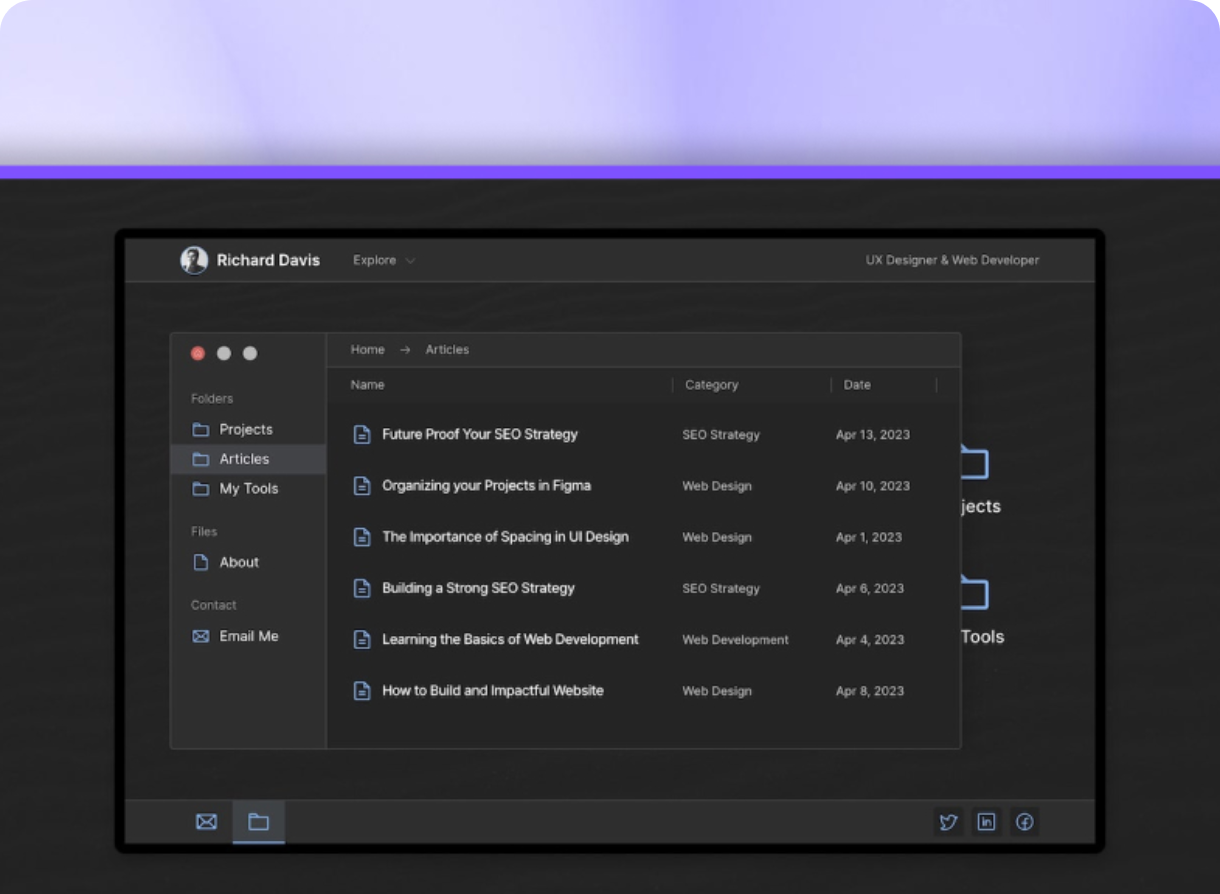The image size is (1220, 894).
Task: Click file icon beside Building a Strong SEO Strategy
Action: click(362, 588)
